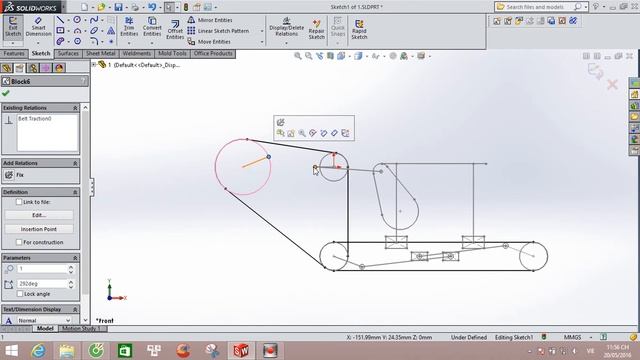The height and width of the screenshot is (360, 640).
Task: Switch to the Motion Study 1 tab
Action: (81, 329)
